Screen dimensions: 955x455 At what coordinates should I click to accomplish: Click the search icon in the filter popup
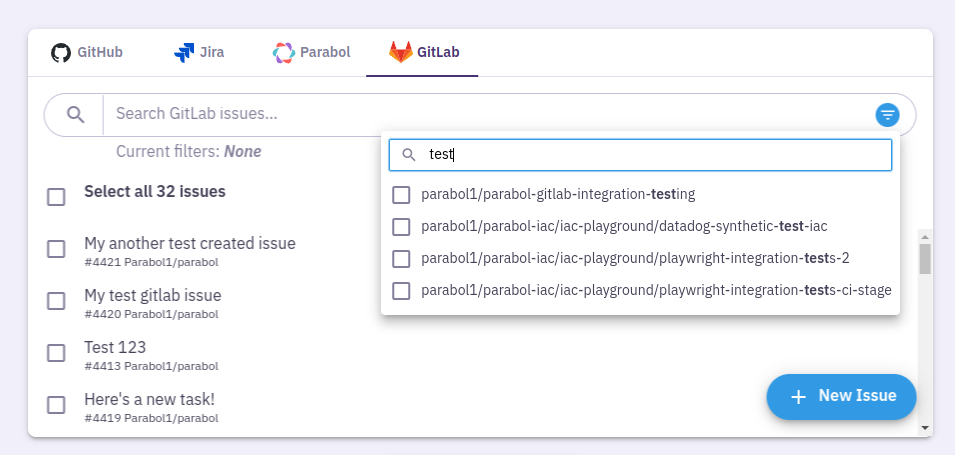(408, 155)
